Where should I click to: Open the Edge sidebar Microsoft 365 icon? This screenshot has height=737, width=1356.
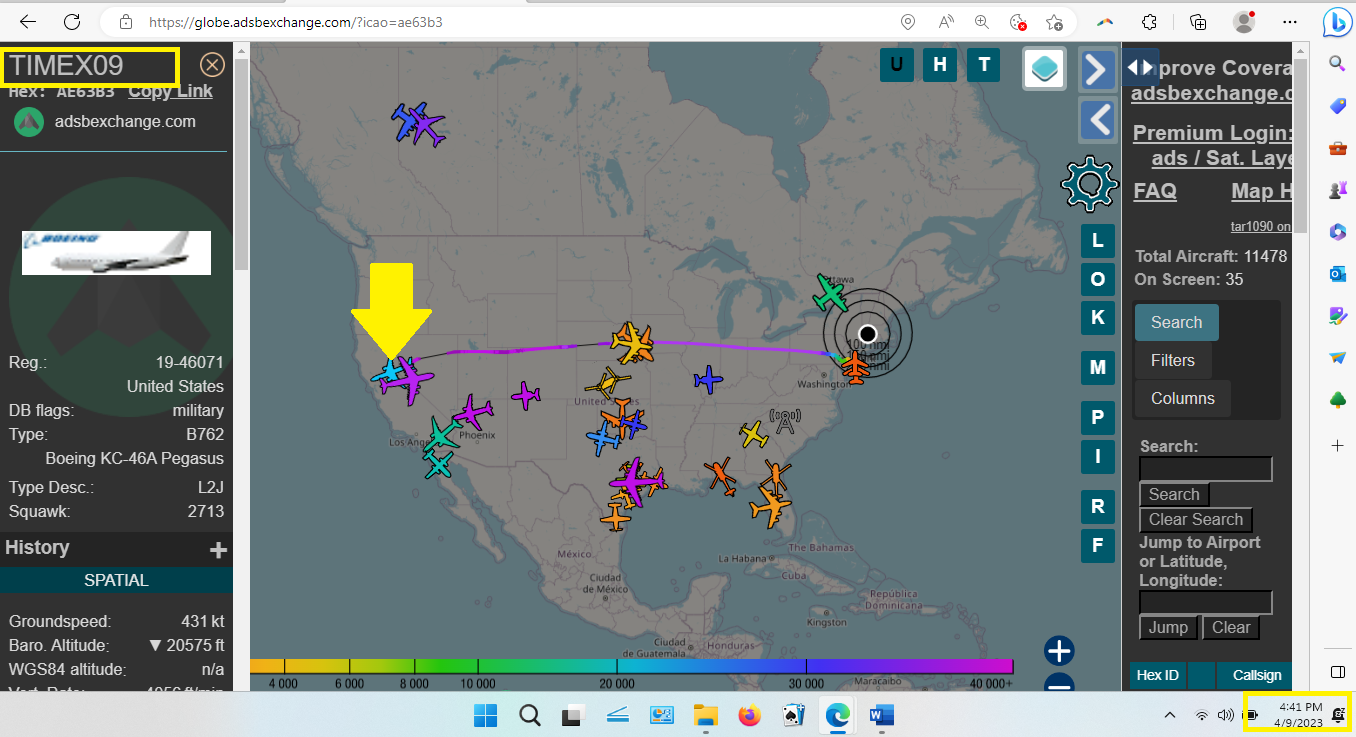tap(1337, 232)
